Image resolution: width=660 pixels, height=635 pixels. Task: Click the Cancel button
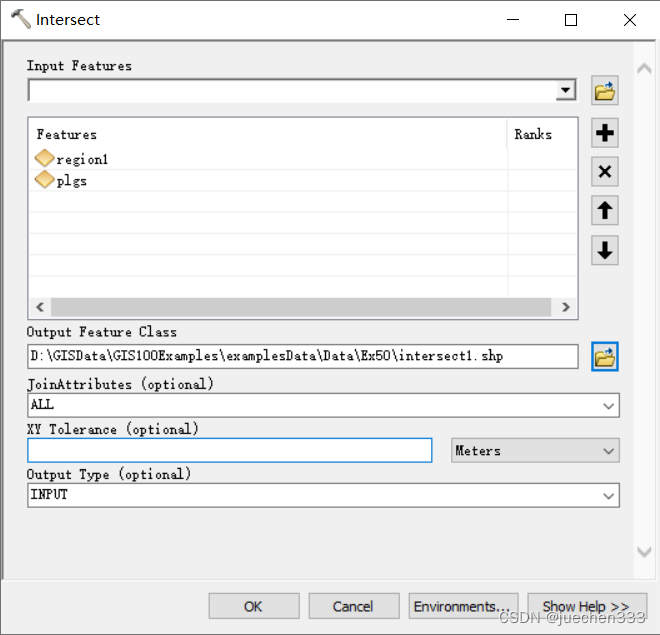click(x=354, y=606)
